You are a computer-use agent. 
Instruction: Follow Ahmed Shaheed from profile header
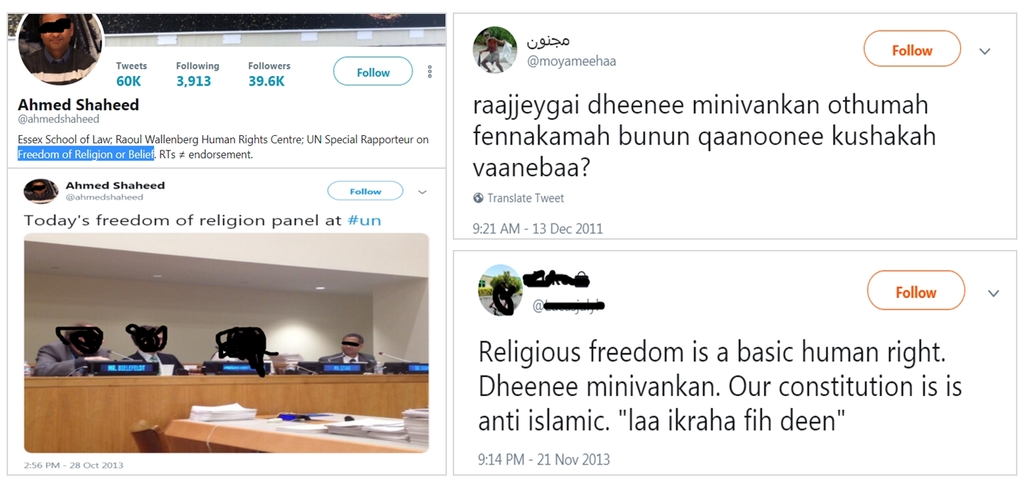[x=373, y=72]
